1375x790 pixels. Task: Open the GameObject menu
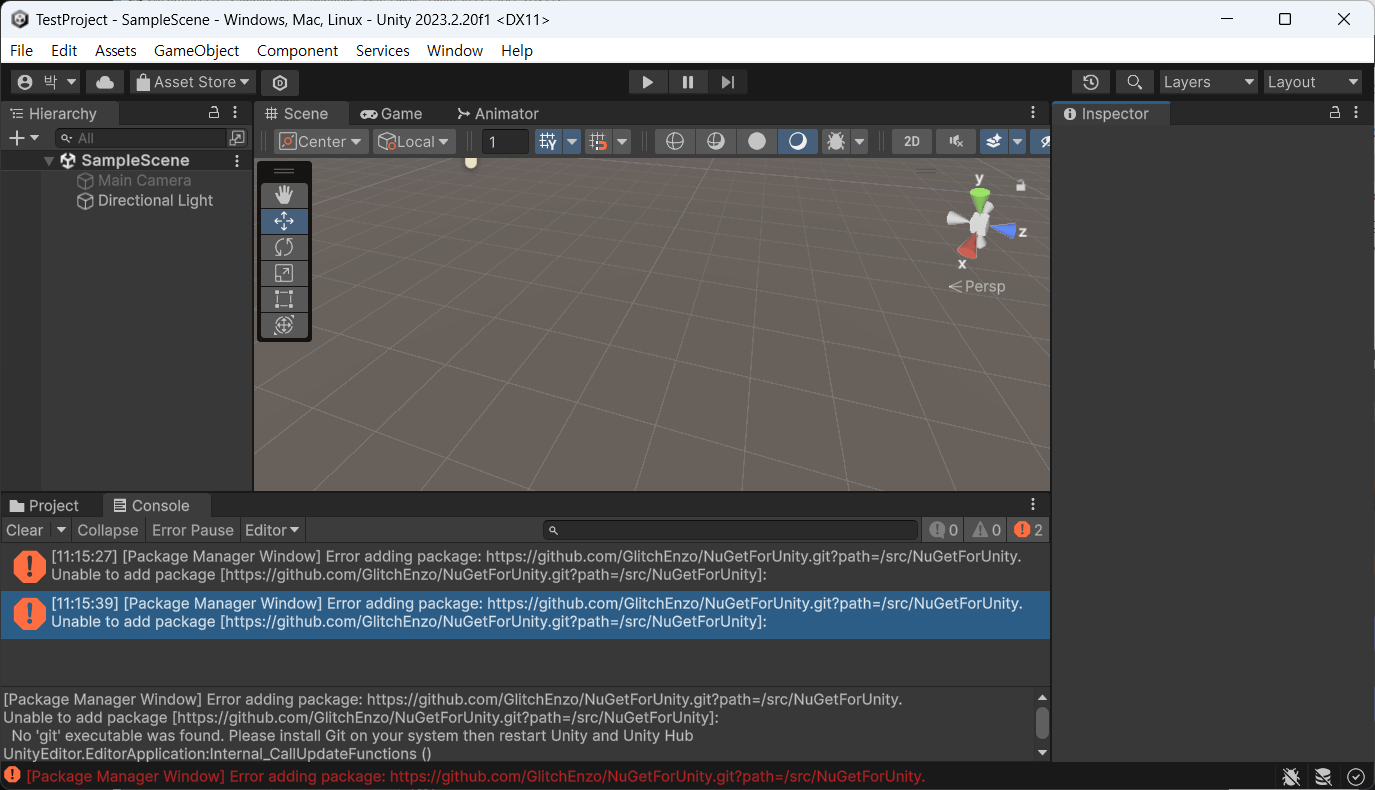point(196,51)
